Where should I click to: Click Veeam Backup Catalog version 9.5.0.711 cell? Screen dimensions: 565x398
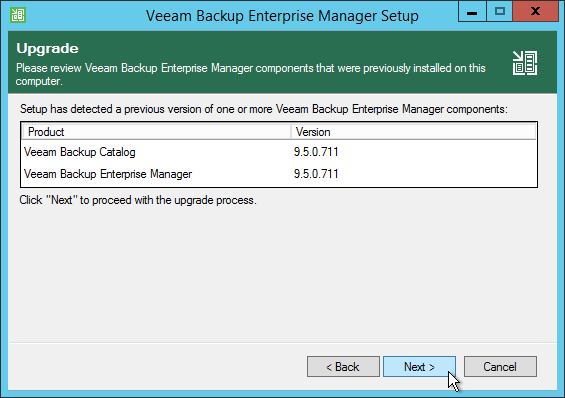coord(316,152)
